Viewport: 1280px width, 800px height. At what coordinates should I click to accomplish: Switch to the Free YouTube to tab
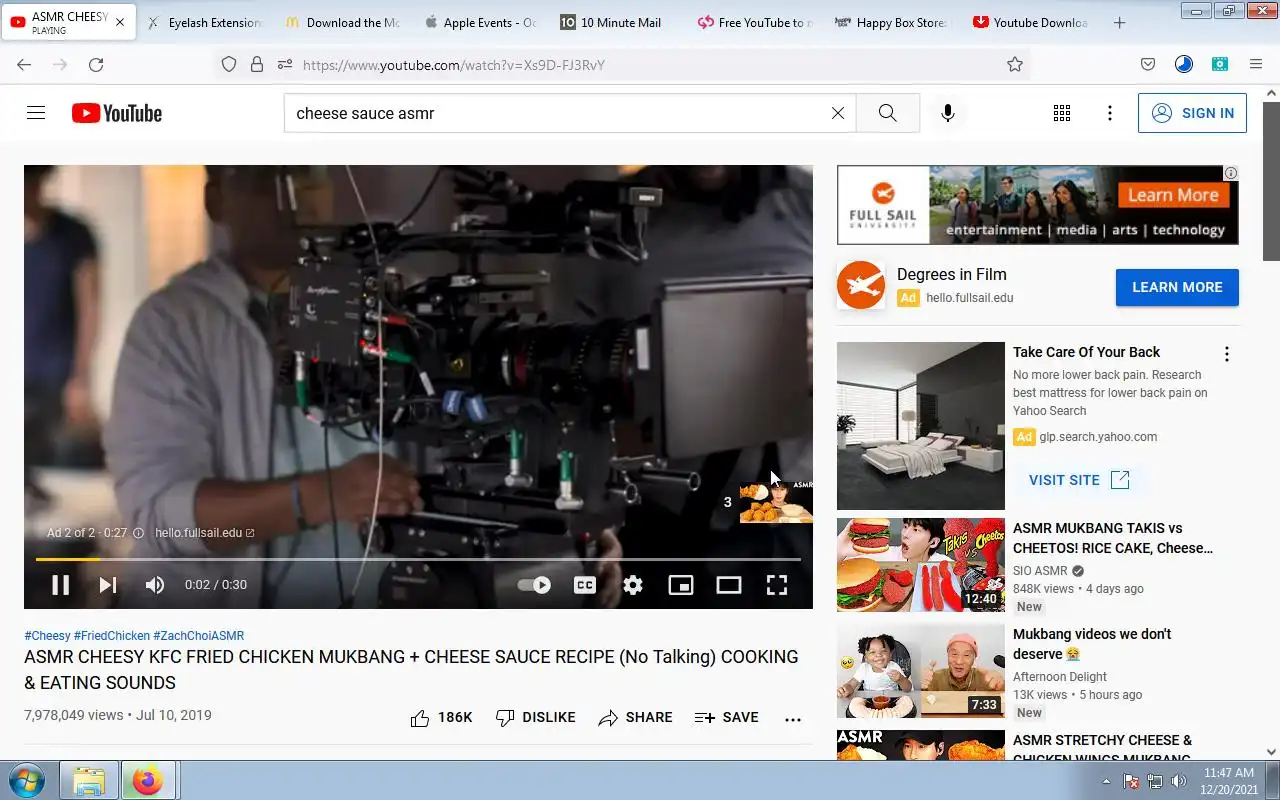[755, 22]
